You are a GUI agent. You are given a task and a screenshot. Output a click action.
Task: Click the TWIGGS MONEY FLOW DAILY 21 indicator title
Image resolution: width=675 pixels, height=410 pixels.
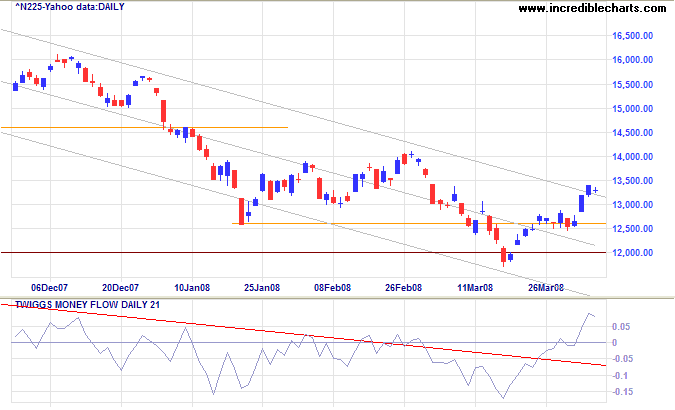point(87,305)
